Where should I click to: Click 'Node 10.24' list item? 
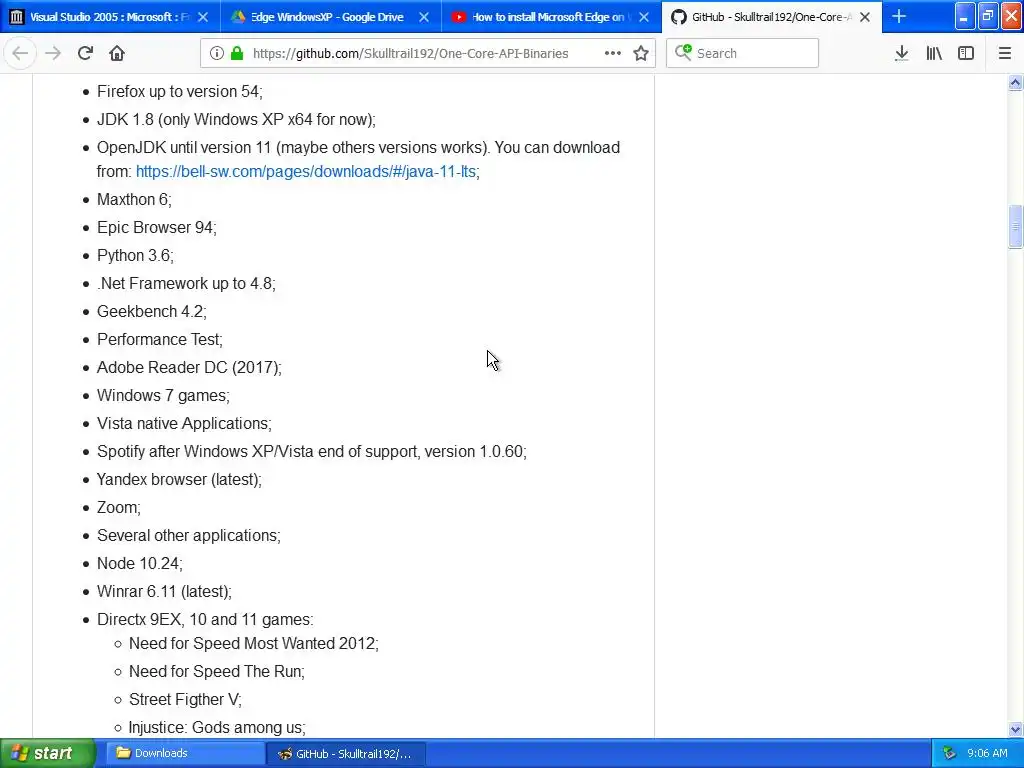140,564
